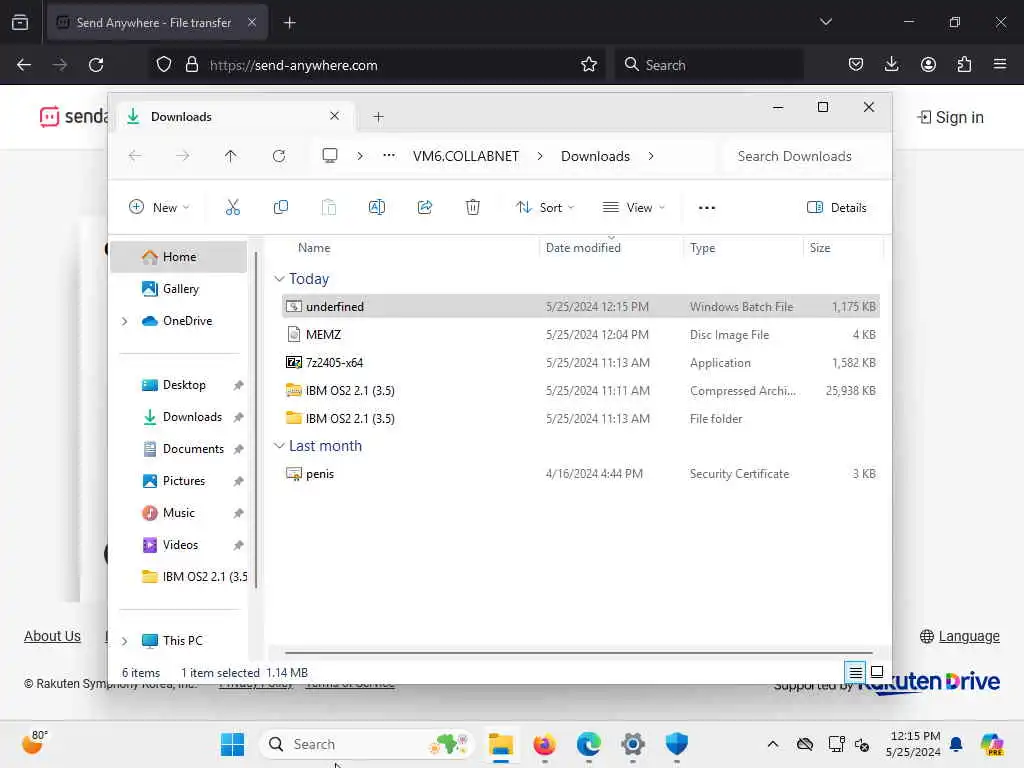Collapse the Today file group
This screenshot has height=768, width=1024.
pyautogui.click(x=279, y=279)
